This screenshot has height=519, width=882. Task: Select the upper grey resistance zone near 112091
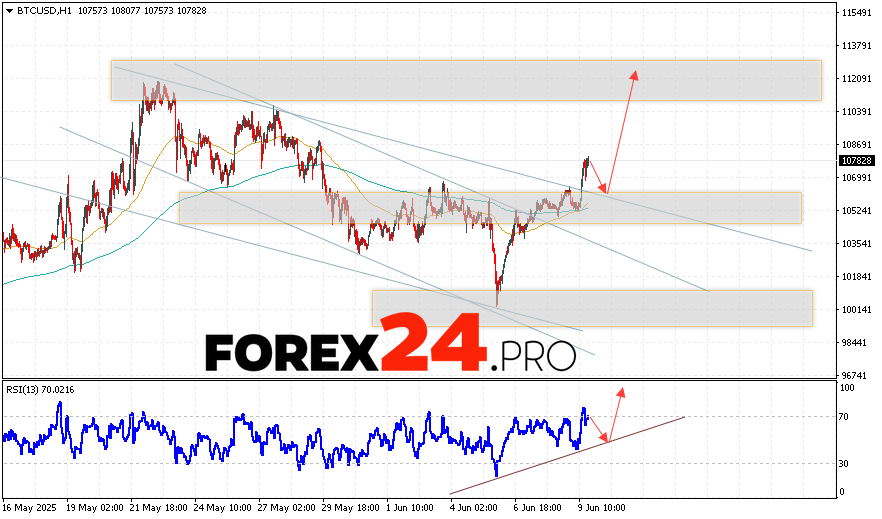pyautogui.click(x=465, y=80)
